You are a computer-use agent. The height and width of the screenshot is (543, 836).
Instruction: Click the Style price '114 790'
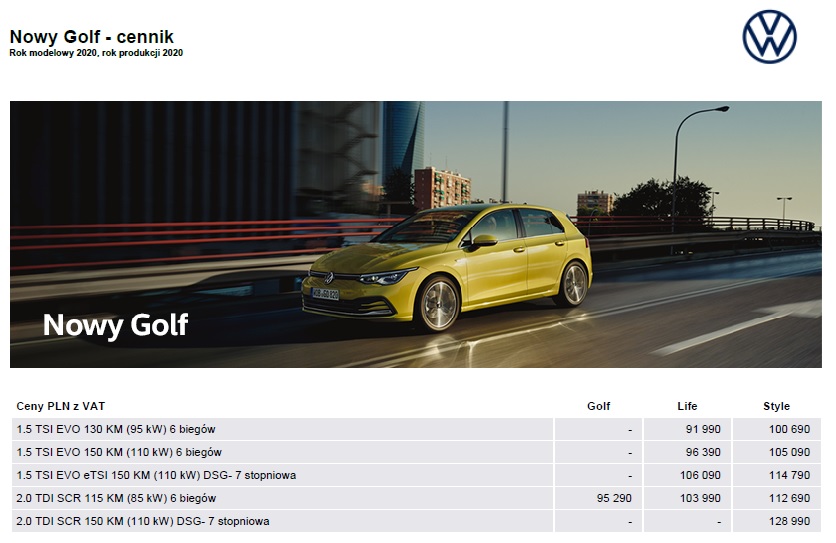[x=789, y=475]
